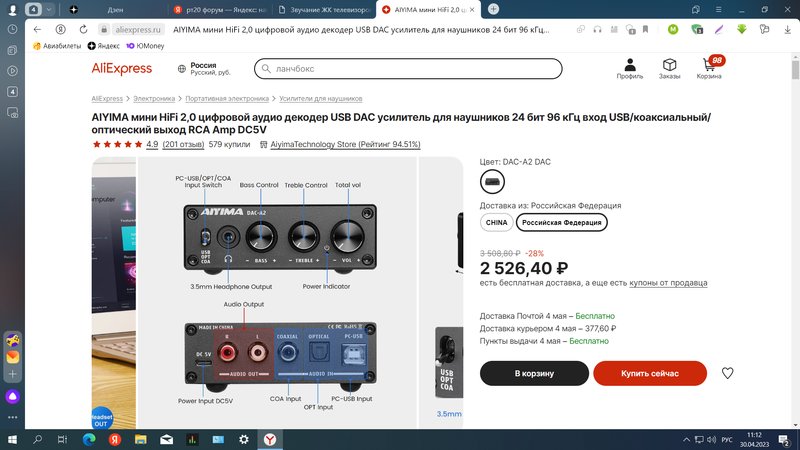Go to Усилители для наушников breadcrumb
Screen dimensions: 800x450
click(320, 98)
